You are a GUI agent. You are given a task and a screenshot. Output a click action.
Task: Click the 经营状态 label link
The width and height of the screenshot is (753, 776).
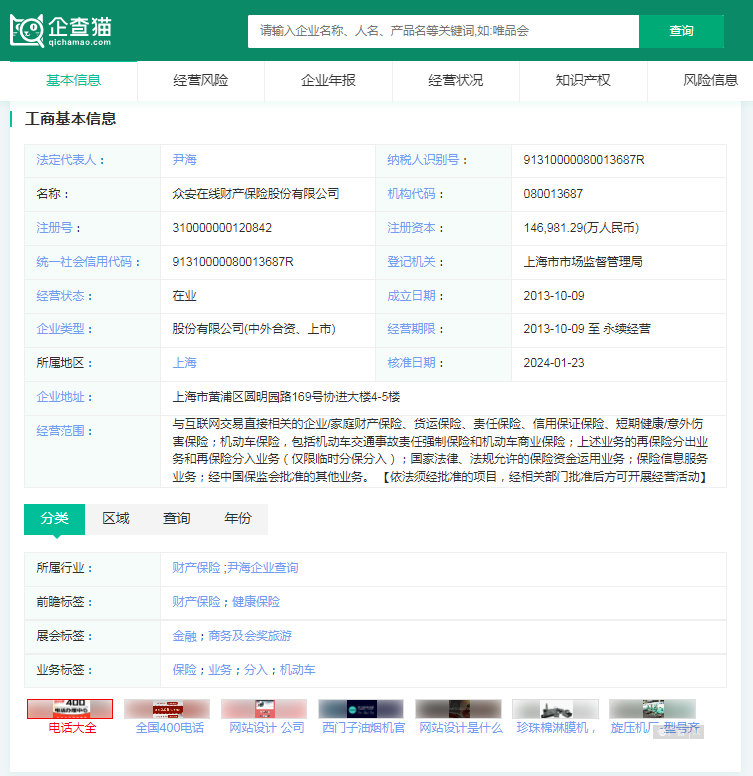click(x=60, y=296)
